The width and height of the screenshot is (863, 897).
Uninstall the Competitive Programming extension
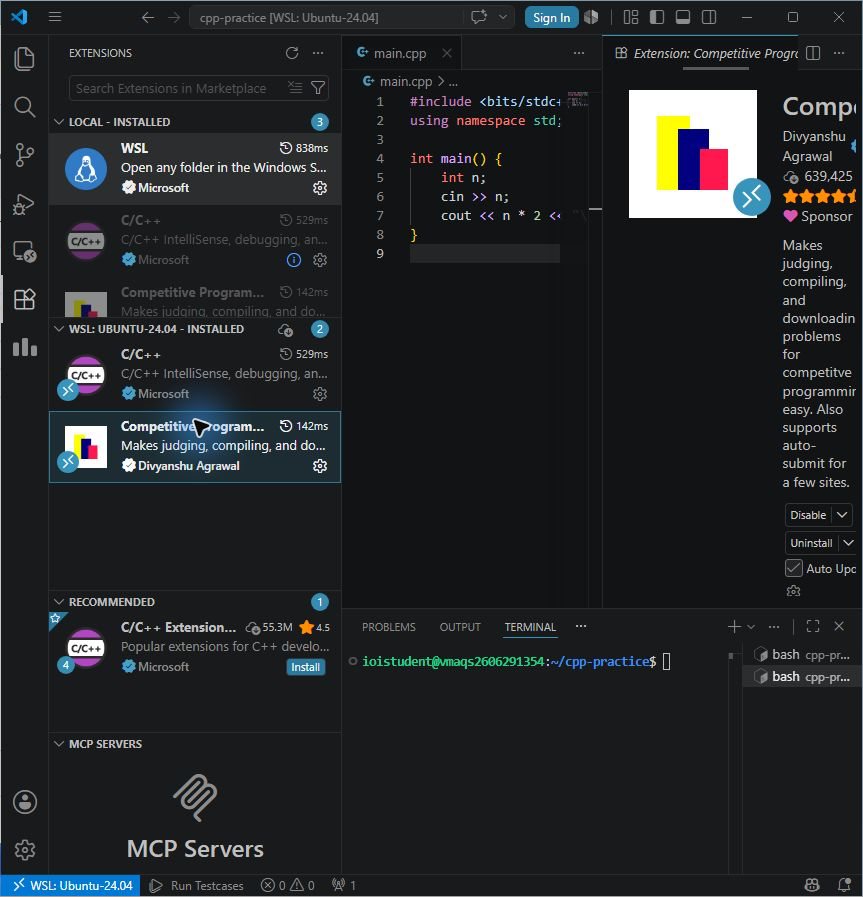[811, 543]
